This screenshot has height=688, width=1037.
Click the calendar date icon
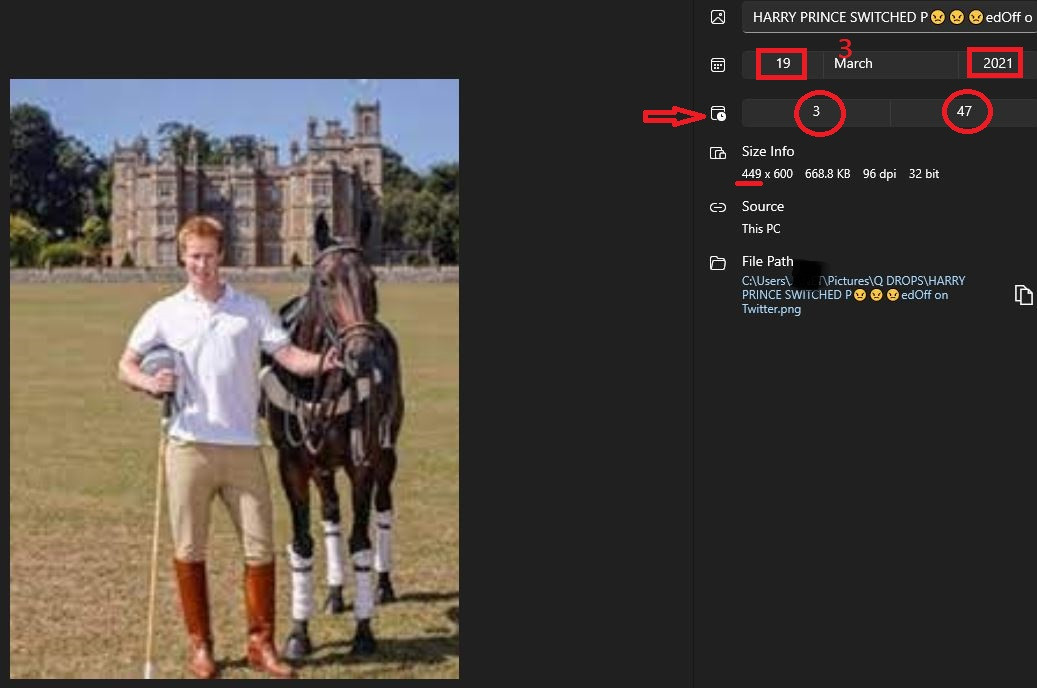(x=717, y=65)
